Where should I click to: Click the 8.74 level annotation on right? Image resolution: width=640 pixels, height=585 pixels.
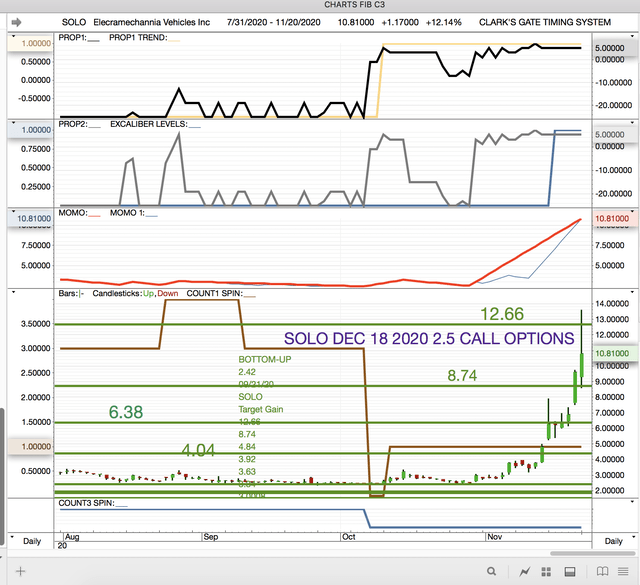(462, 376)
